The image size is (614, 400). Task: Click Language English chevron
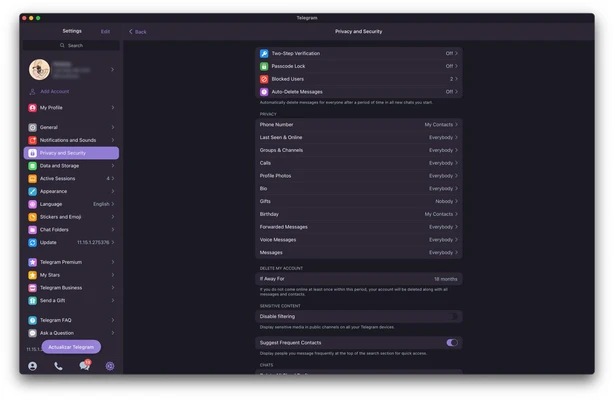[x=113, y=204]
